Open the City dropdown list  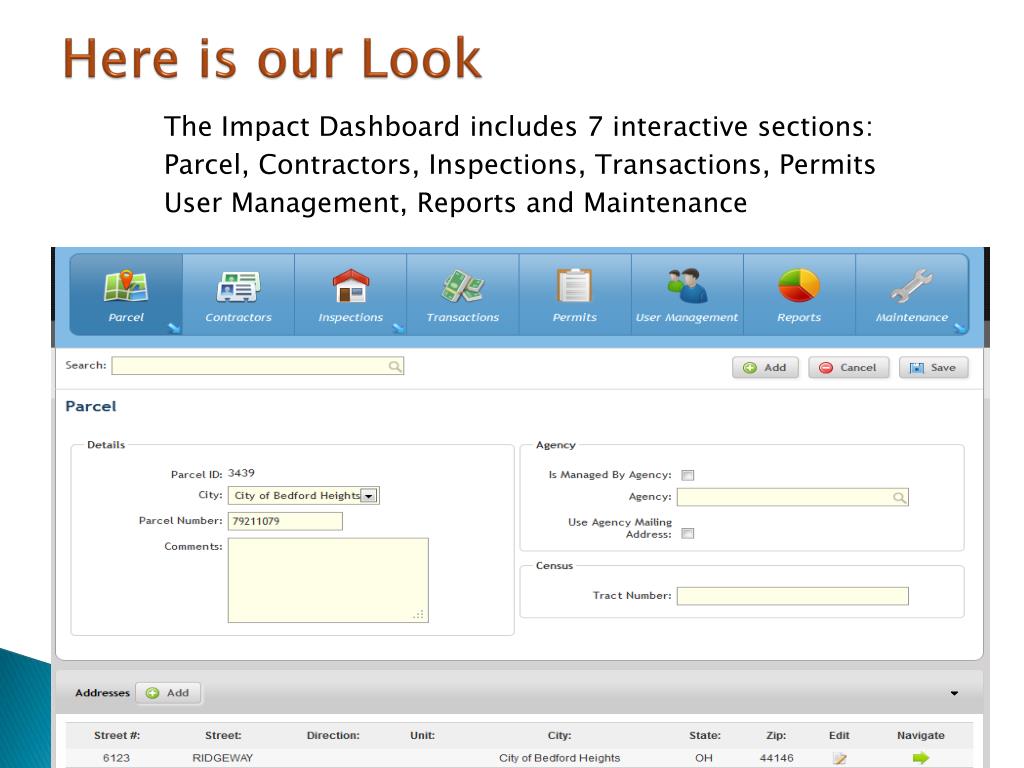click(x=369, y=496)
